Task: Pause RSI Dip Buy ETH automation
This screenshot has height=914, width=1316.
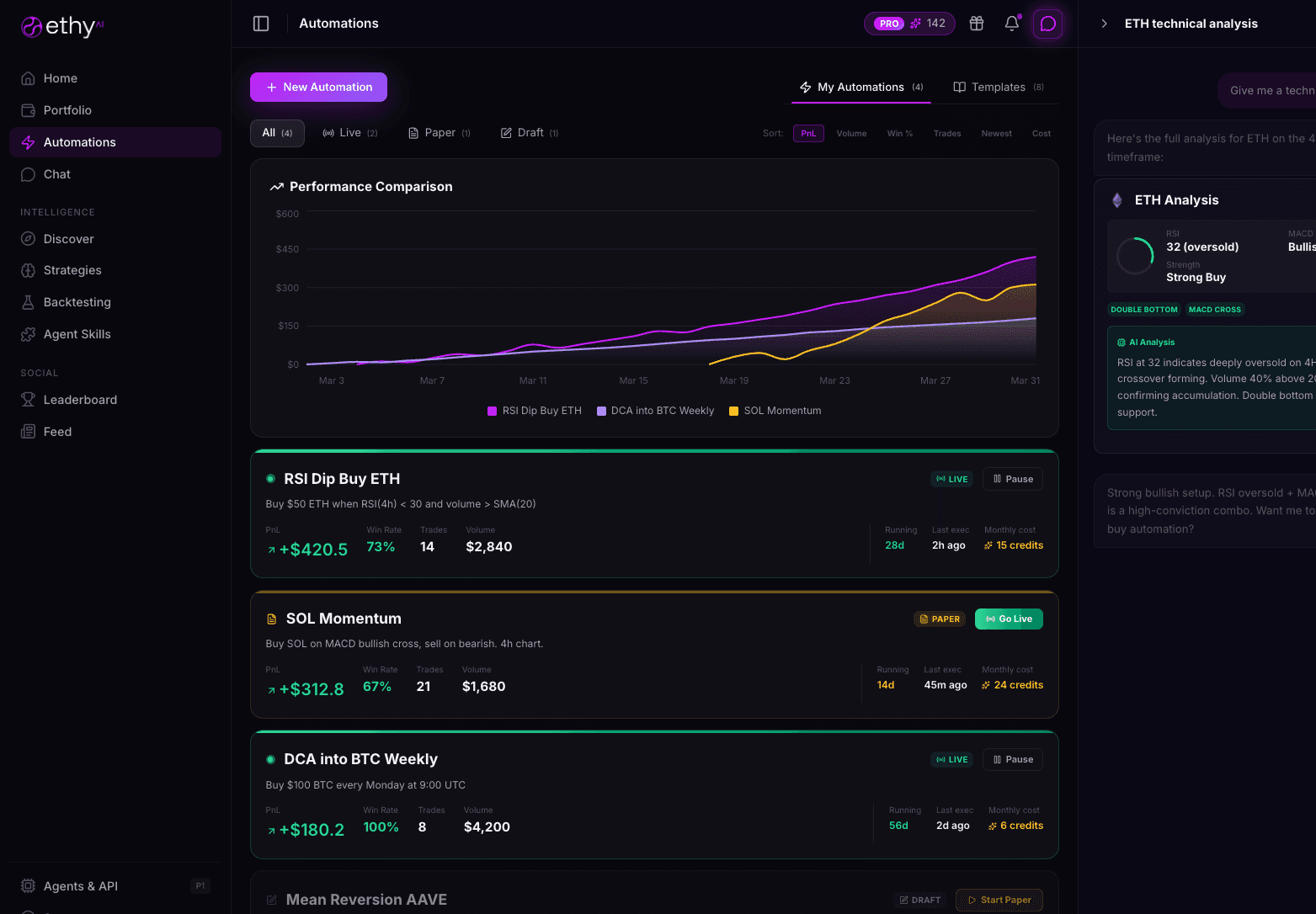Action: pyautogui.click(x=1013, y=479)
